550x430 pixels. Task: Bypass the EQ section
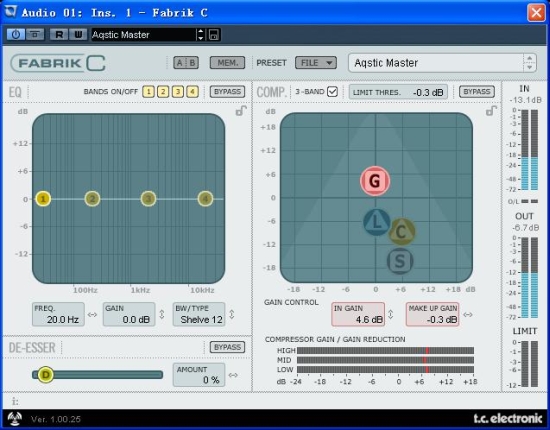tap(227, 92)
